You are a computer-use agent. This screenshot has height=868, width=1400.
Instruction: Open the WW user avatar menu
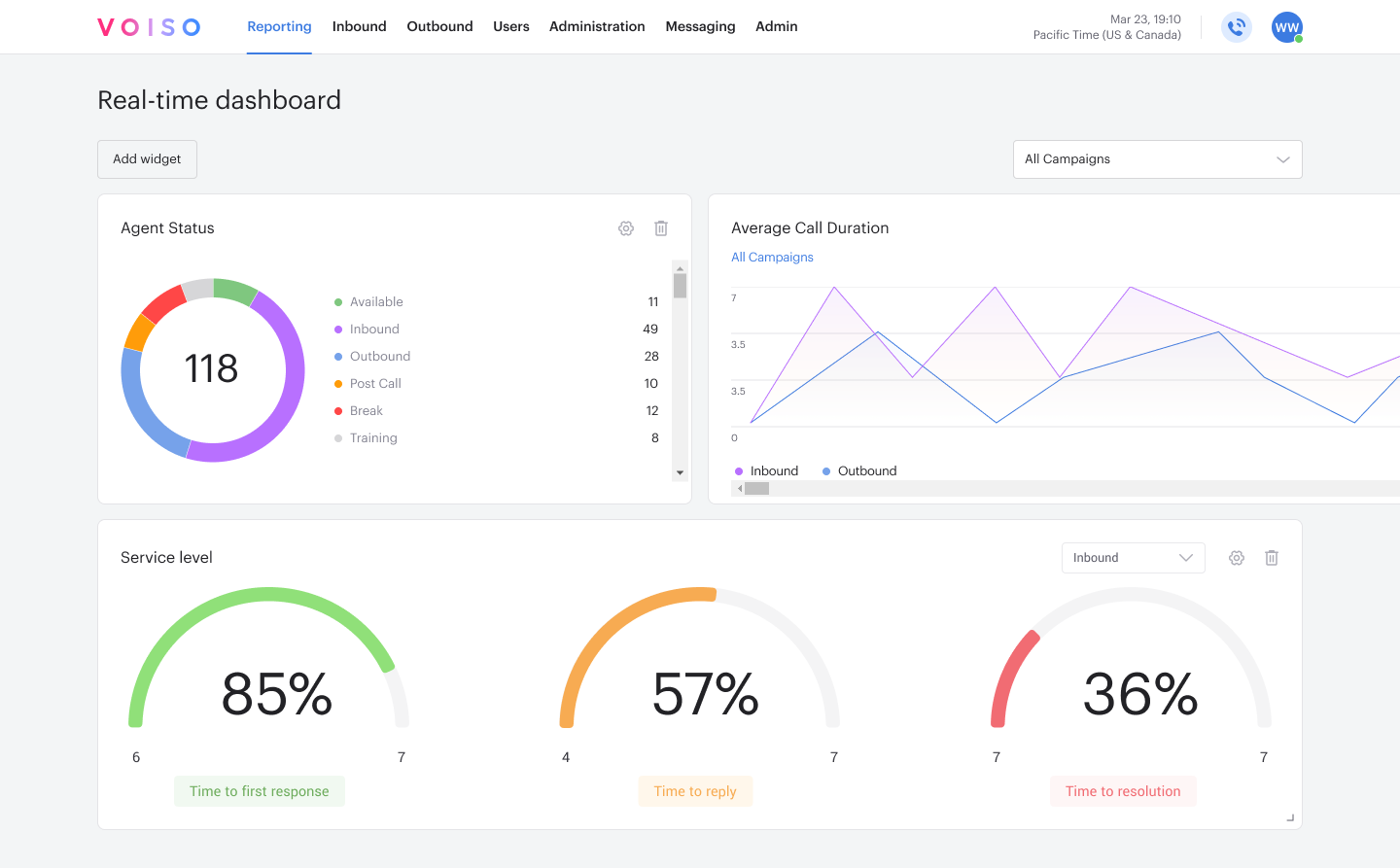1287,27
